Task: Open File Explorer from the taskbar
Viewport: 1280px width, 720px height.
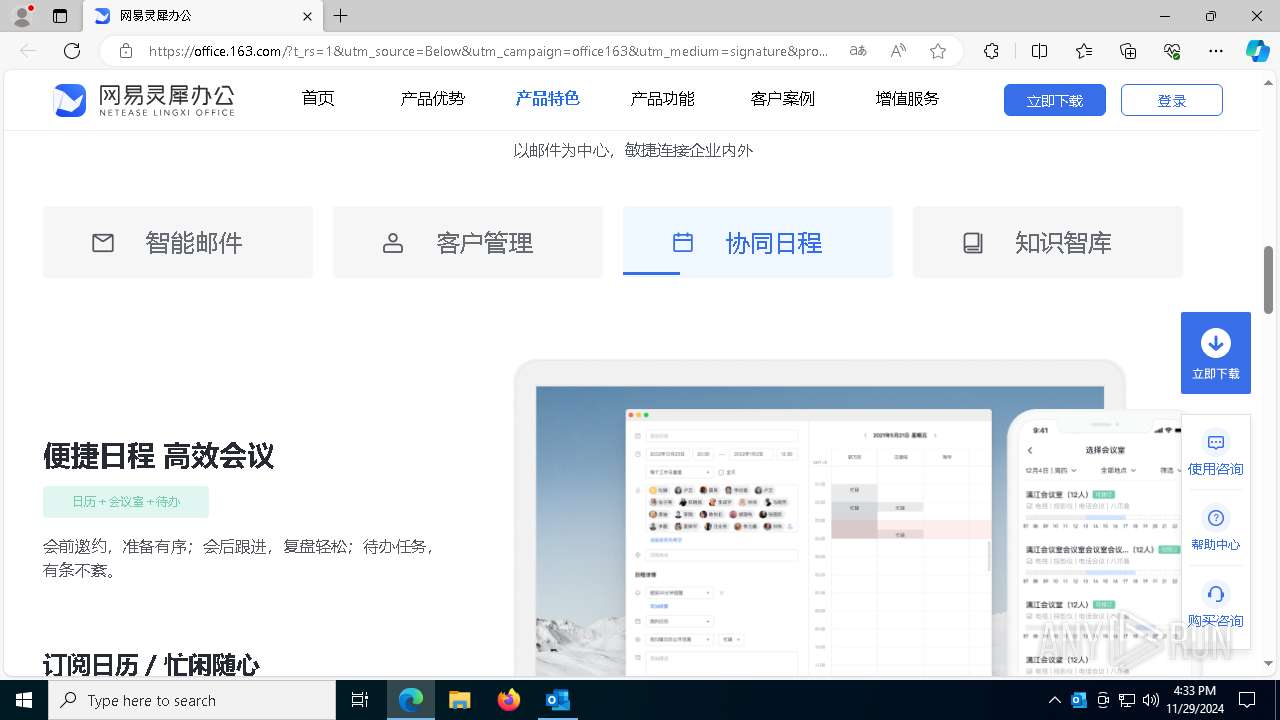Action: 459,700
